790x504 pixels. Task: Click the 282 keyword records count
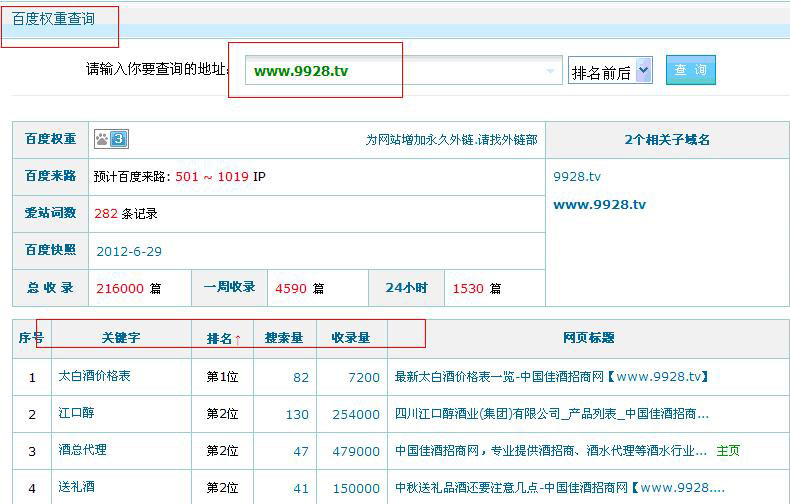(106, 214)
